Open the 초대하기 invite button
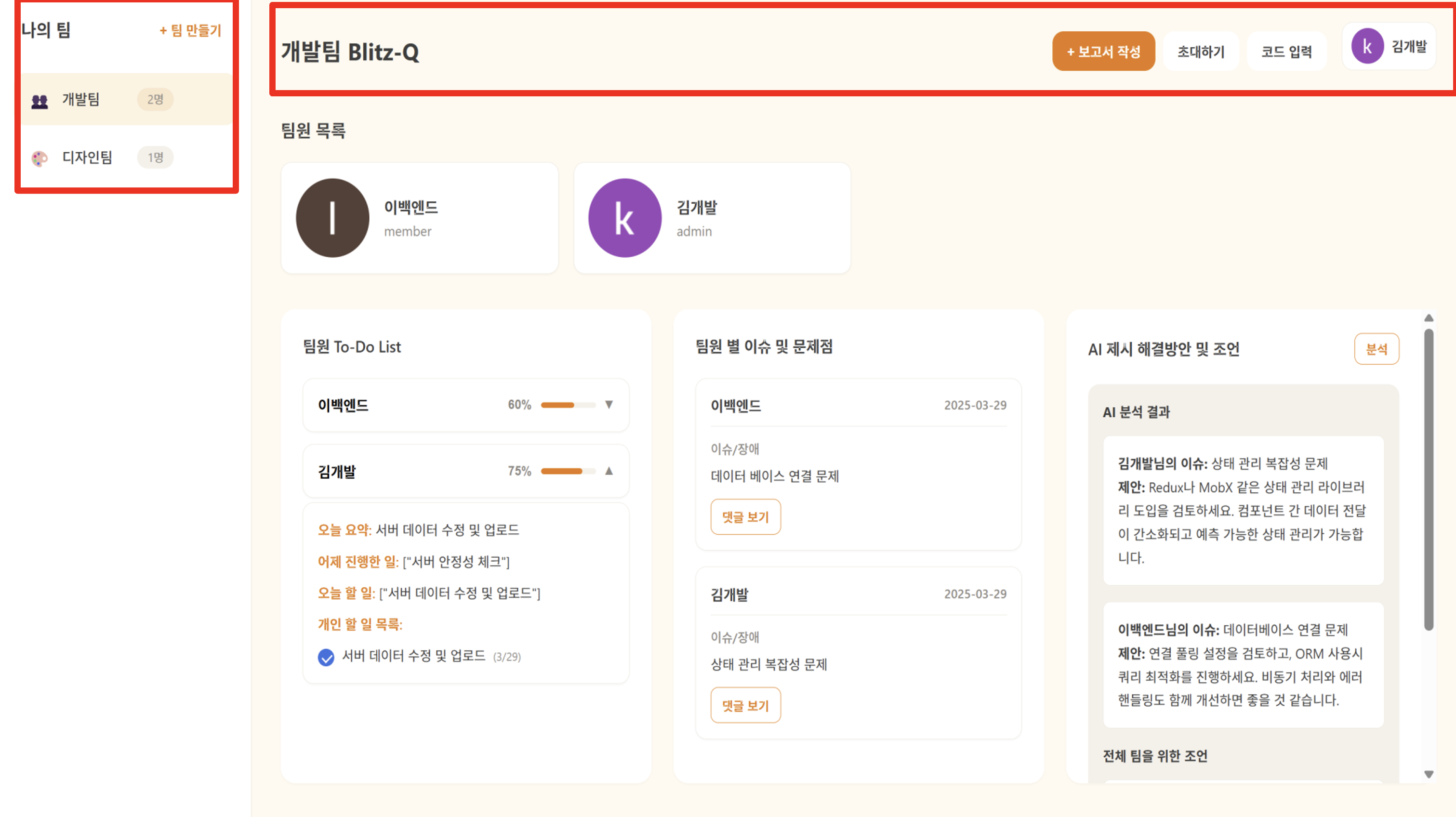Viewport: 1456px width, 817px height. click(x=1201, y=52)
